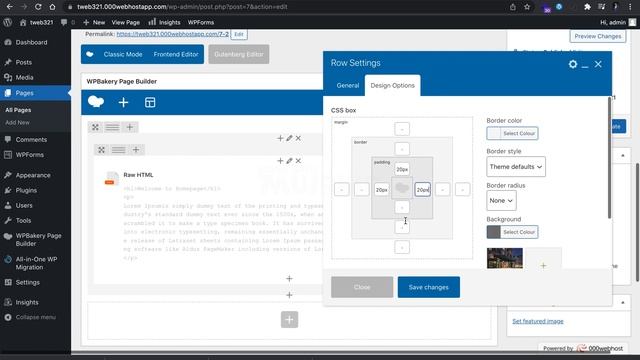The height and width of the screenshot is (360, 640).
Task: Click the Save changes button
Action: 429,287
